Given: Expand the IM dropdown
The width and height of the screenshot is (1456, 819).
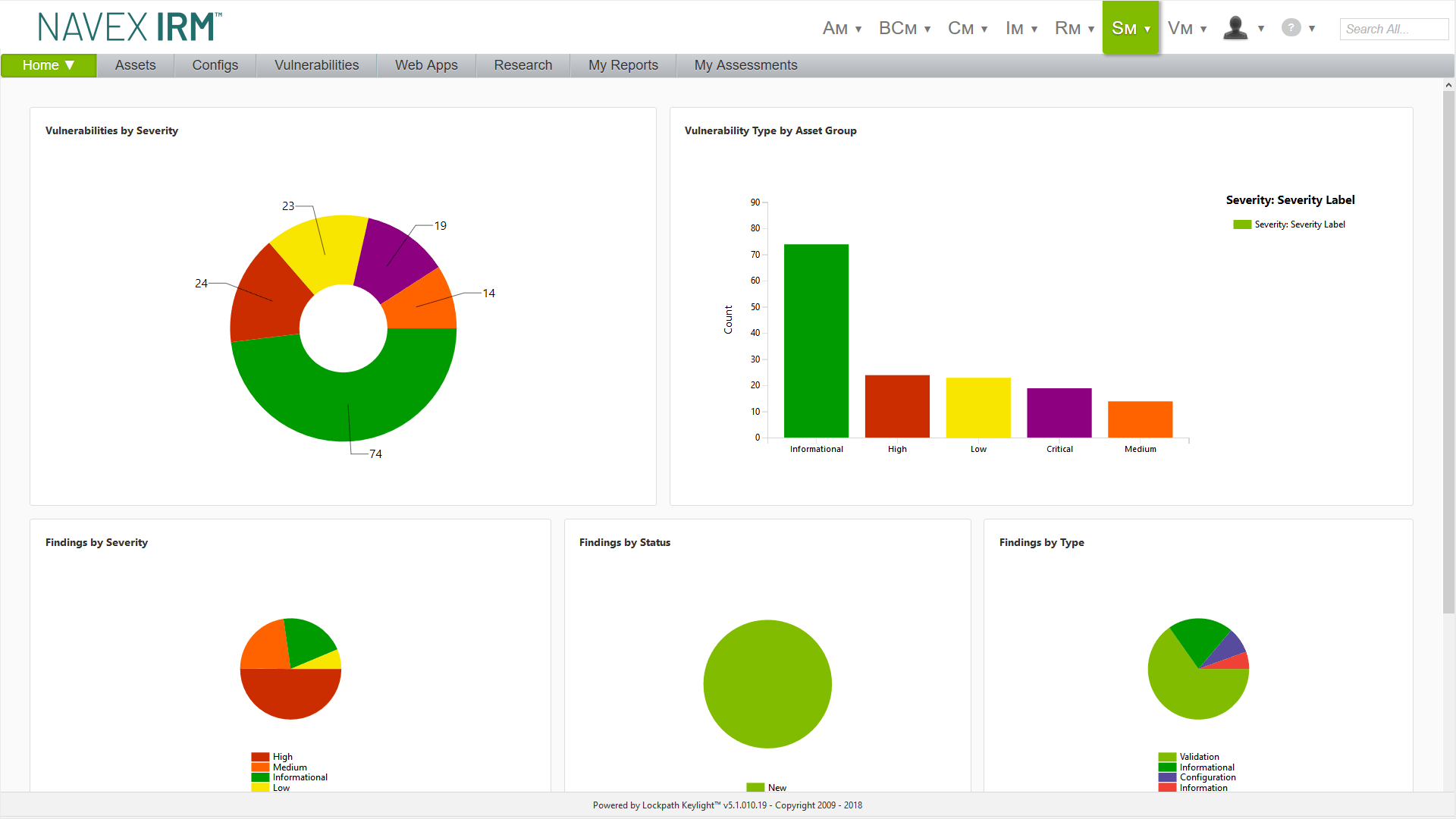Looking at the screenshot, I should click(1021, 27).
